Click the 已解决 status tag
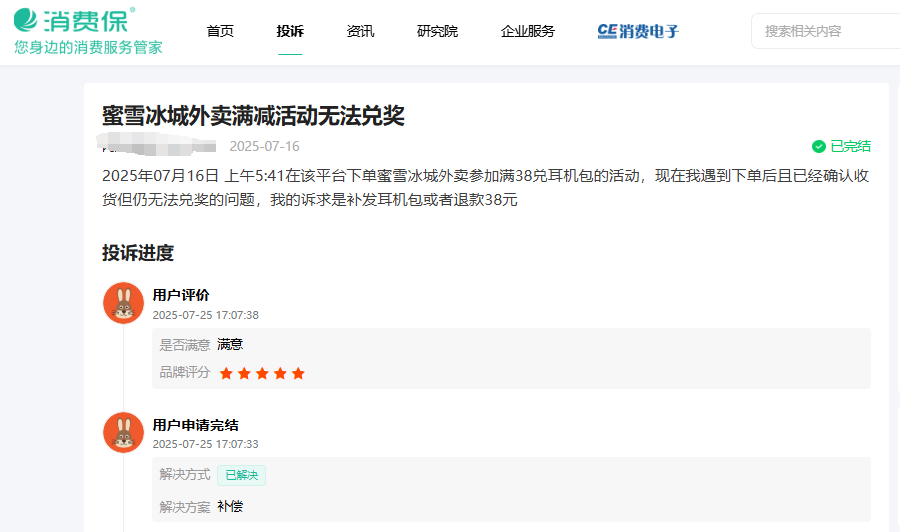The width and height of the screenshot is (900, 532). tap(241, 475)
